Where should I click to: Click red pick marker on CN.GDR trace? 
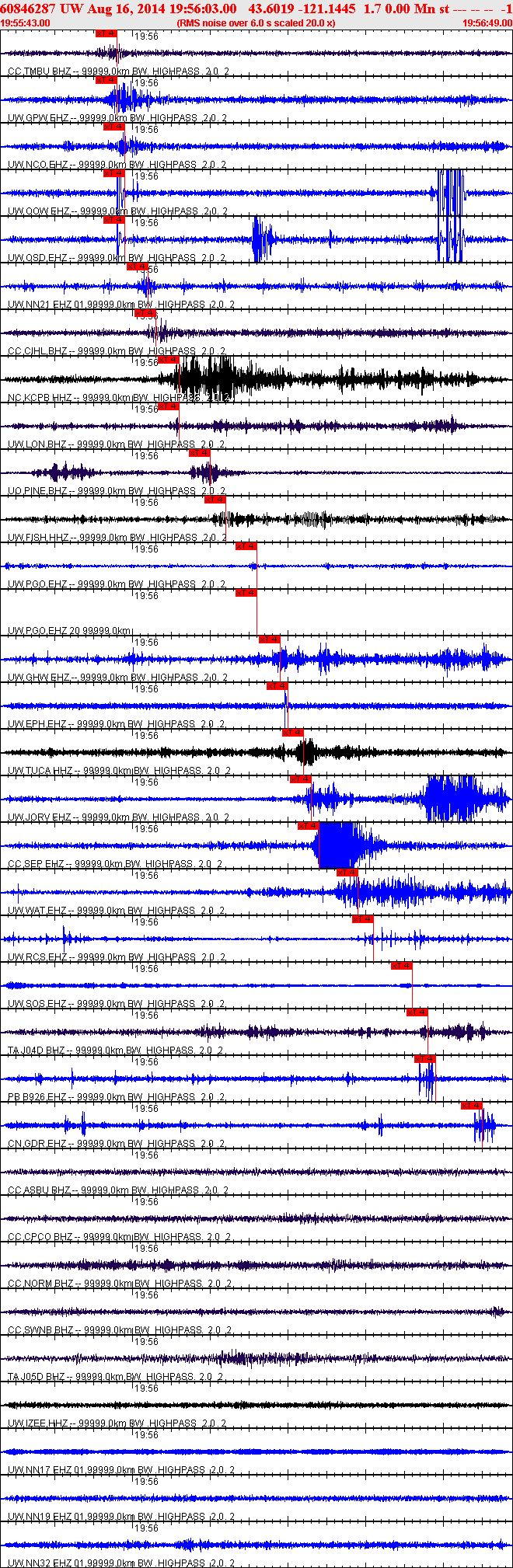pos(471,1106)
